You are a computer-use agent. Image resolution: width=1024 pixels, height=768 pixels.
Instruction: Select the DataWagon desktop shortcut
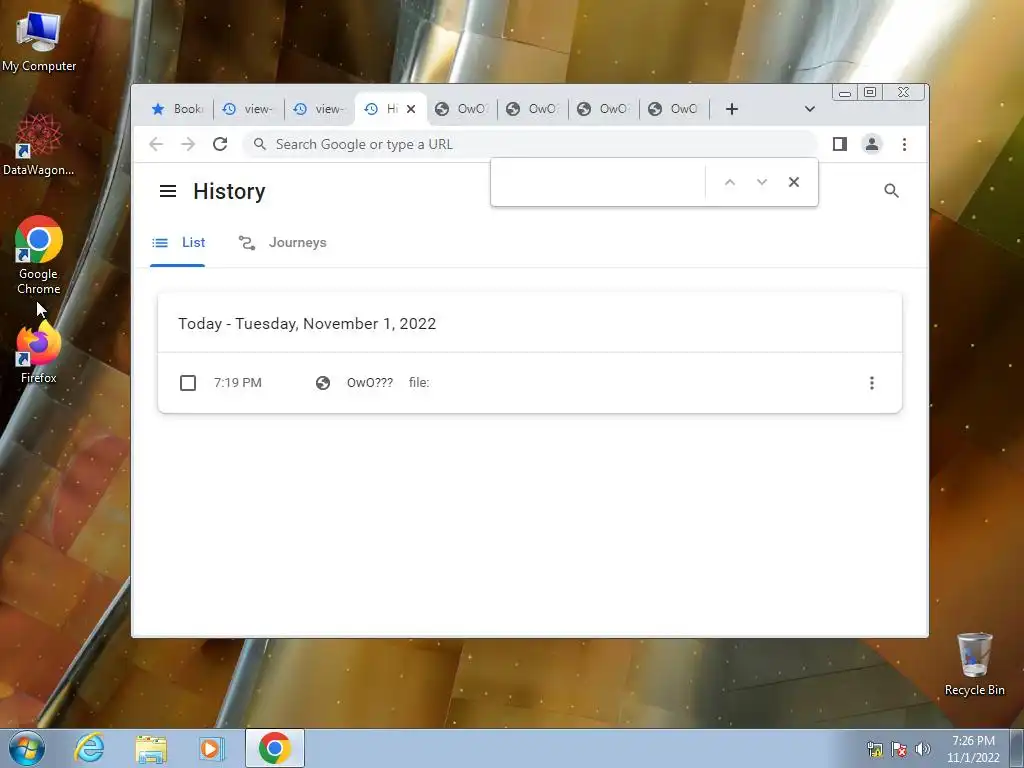tap(39, 145)
